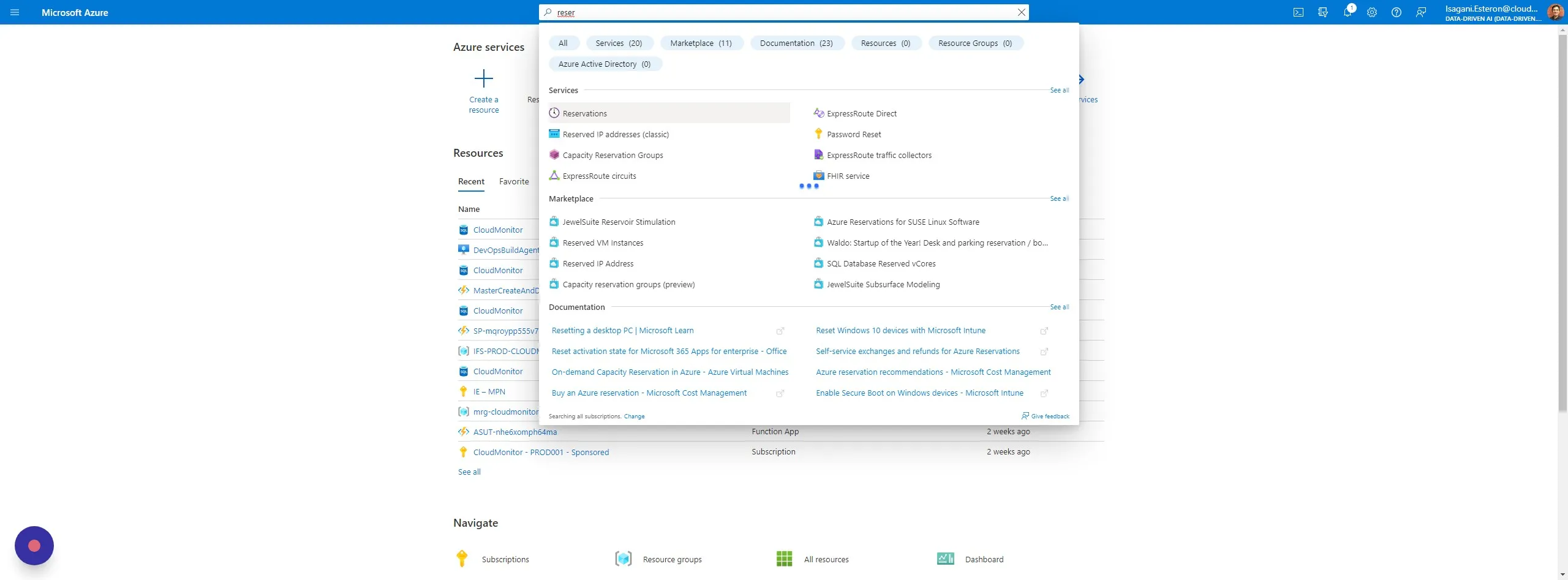This screenshot has height=580, width=1568.
Task: Clear the search box with X
Action: click(x=1021, y=12)
